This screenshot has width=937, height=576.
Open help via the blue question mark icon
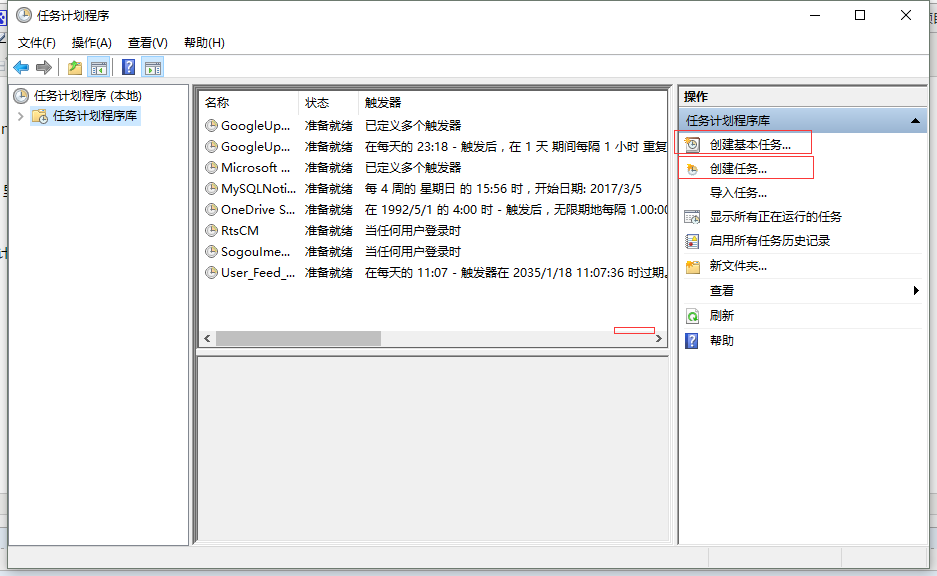coord(127,67)
